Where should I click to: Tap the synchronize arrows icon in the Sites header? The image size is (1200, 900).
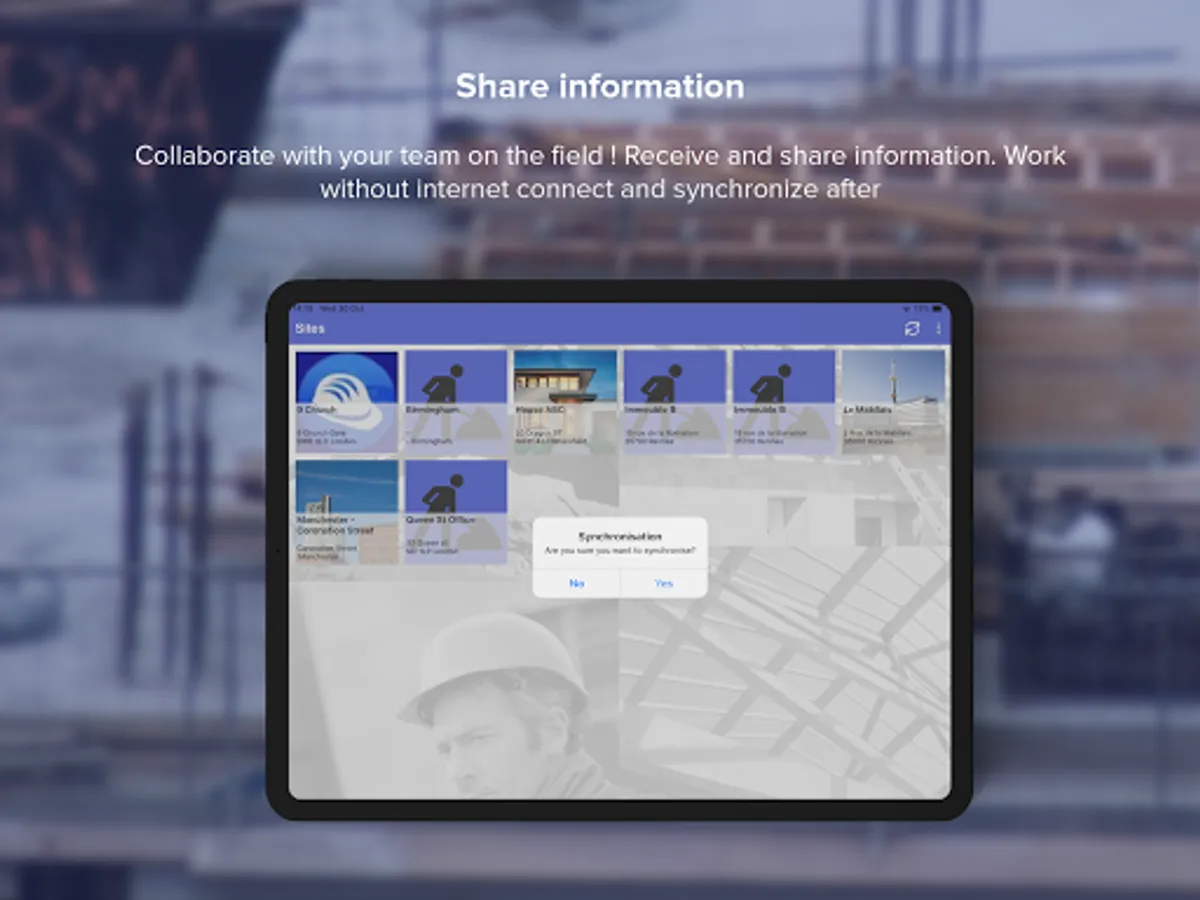(x=911, y=329)
